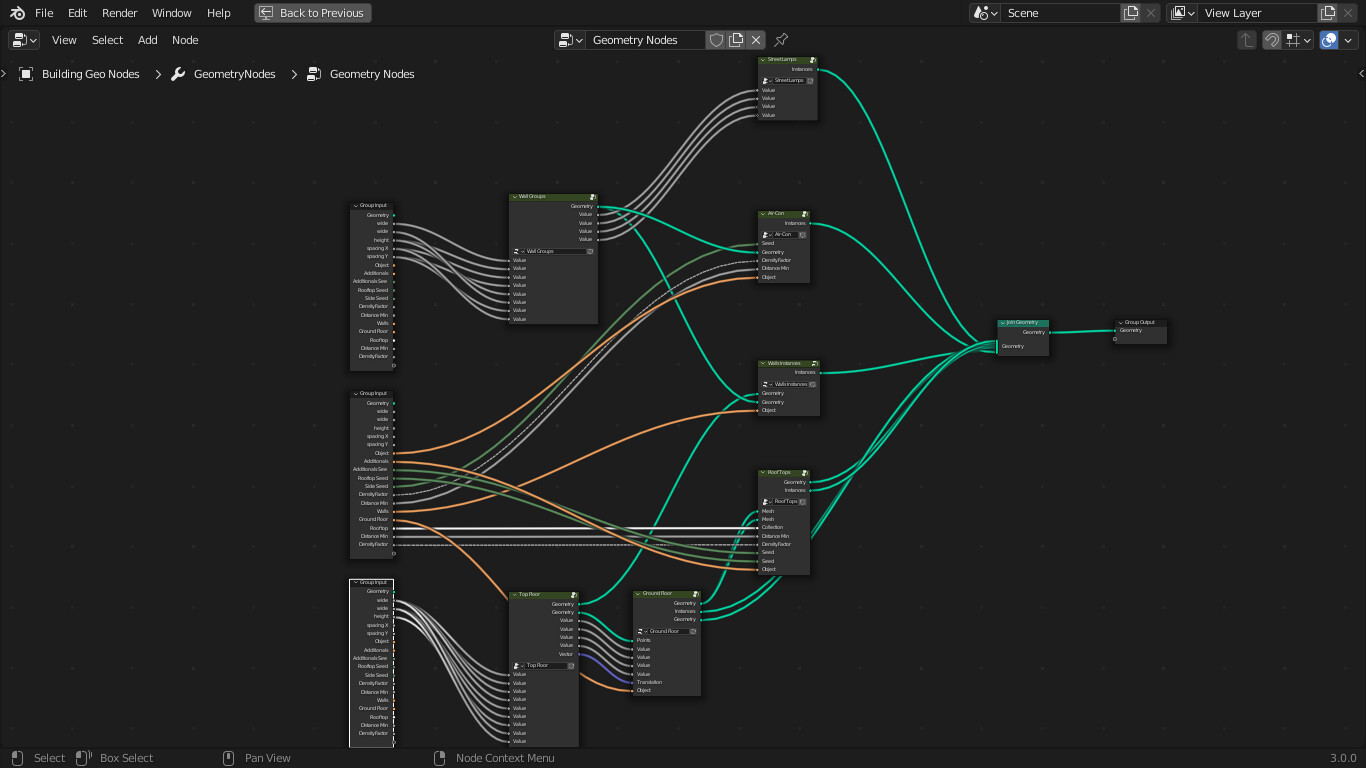Click the snapping magnet icon in the header
This screenshot has height=768, width=1366.
(x=1272, y=40)
